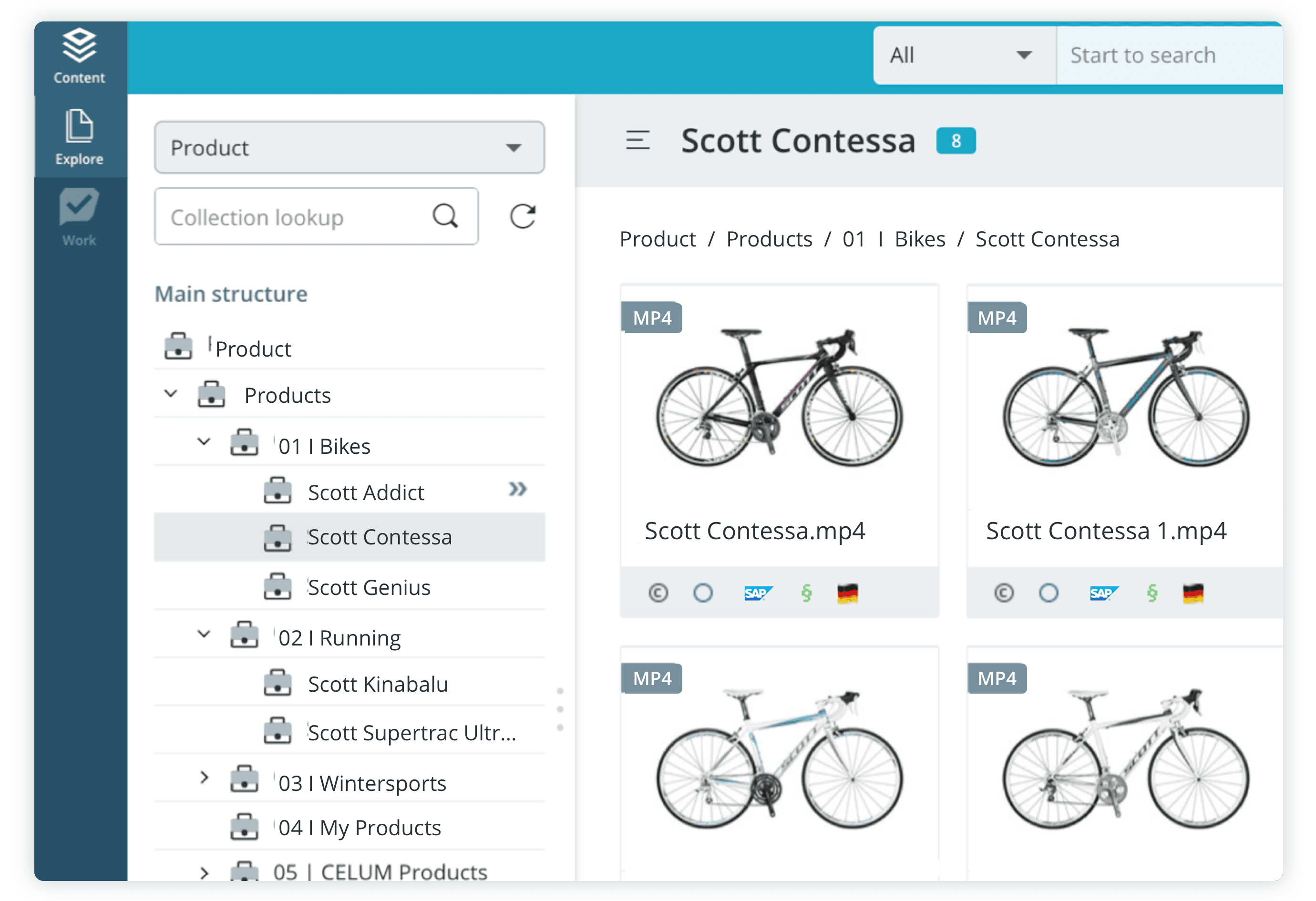Click the magnifier icon in Collection lookup
The height and width of the screenshot is (901, 1316).
445,216
